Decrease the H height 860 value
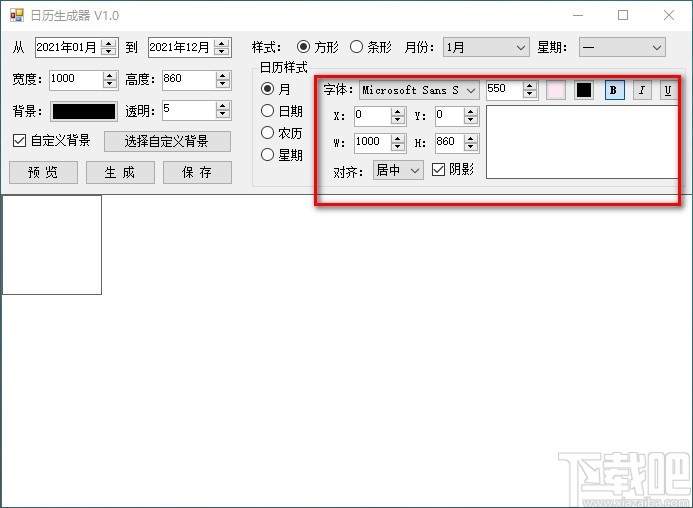This screenshot has width=693, height=508. [471, 146]
